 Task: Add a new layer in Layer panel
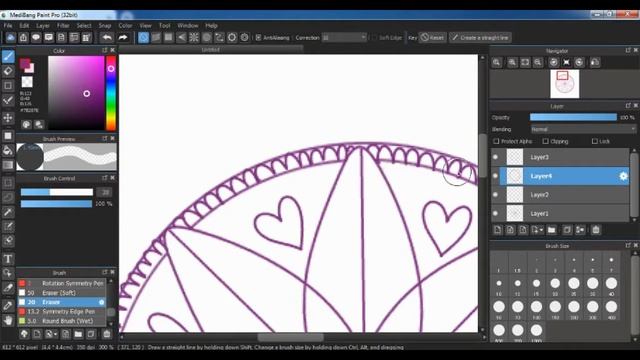point(498,230)
